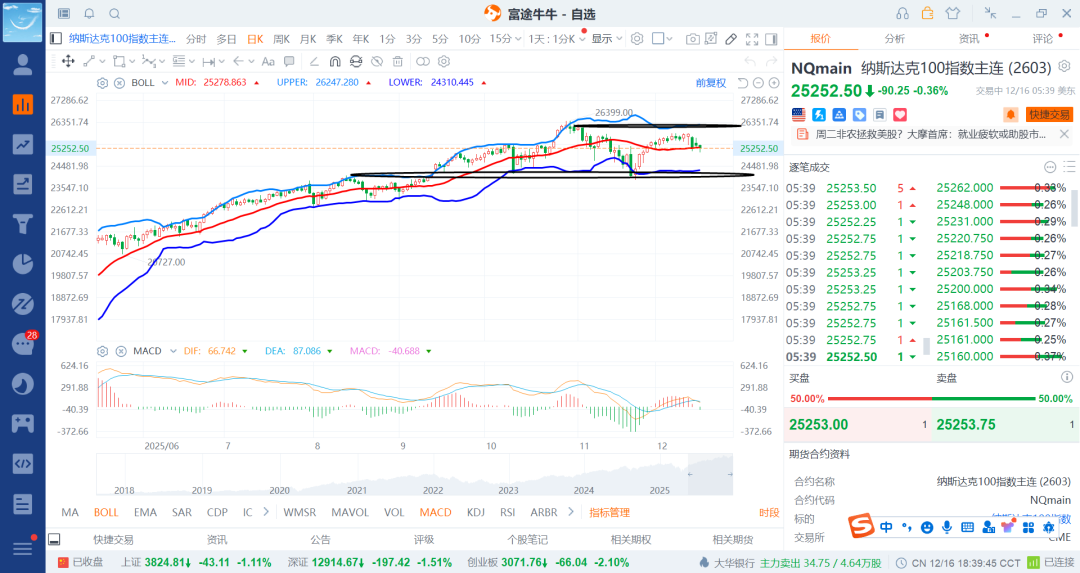Open the filter funnel icon in sidebar
This screenshot has width=1080, height=573.
pos(23,224)
